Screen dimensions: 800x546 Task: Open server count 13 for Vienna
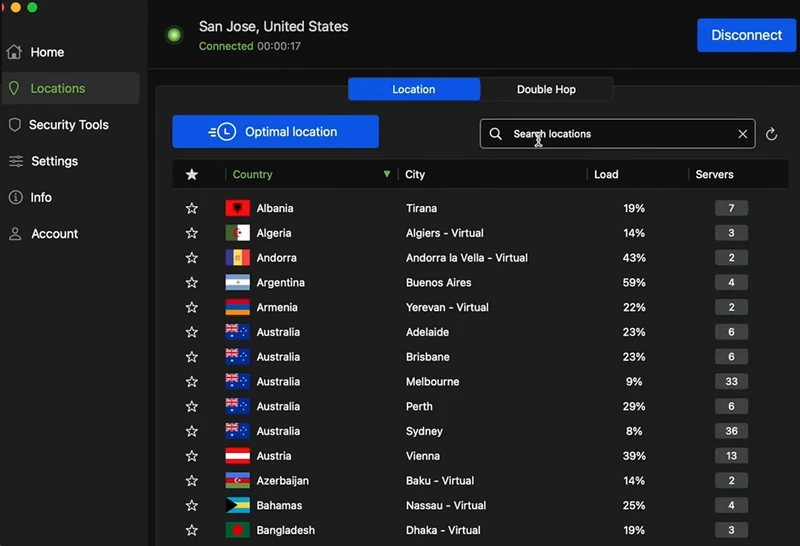[731, 456]
